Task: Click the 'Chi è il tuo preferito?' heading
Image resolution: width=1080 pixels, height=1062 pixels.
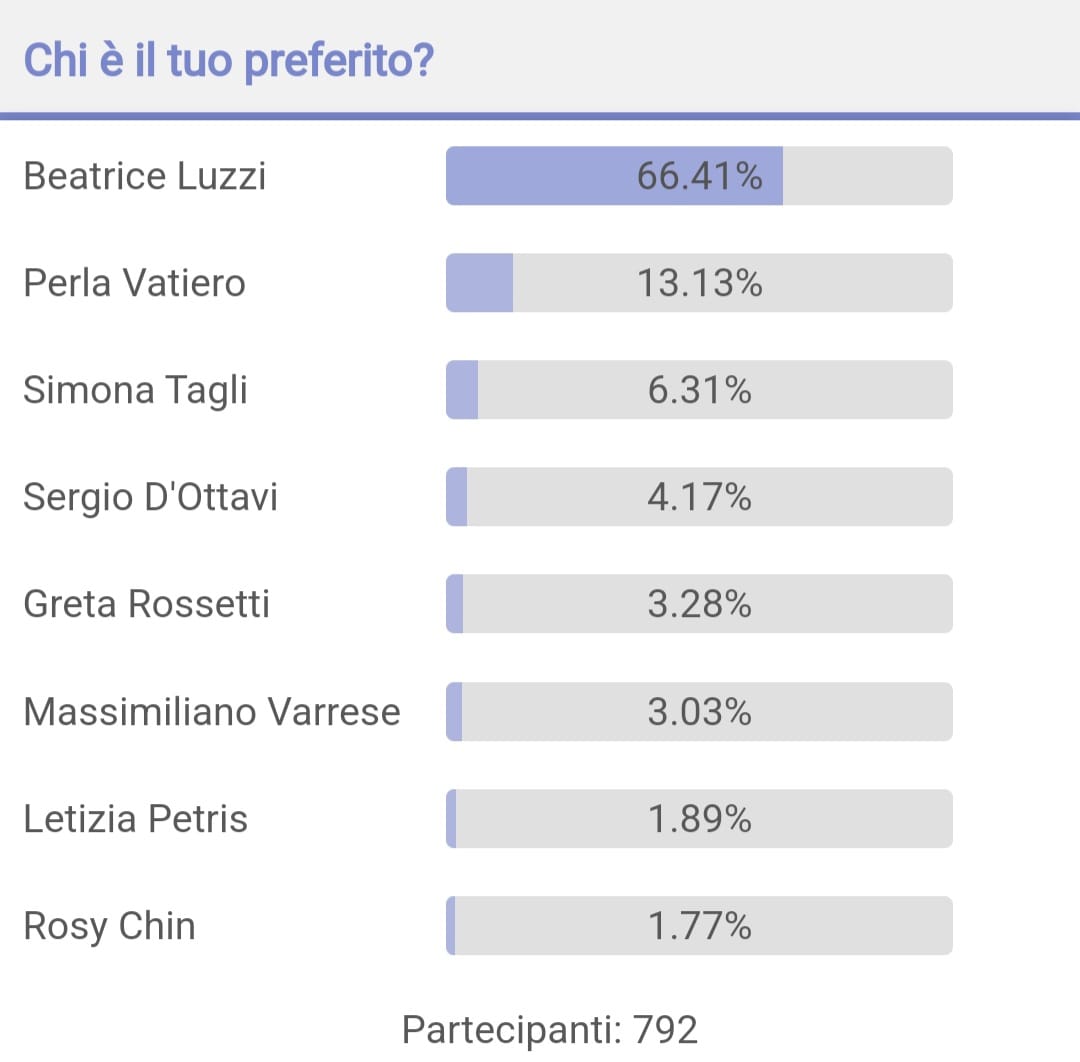Action: 229,61
